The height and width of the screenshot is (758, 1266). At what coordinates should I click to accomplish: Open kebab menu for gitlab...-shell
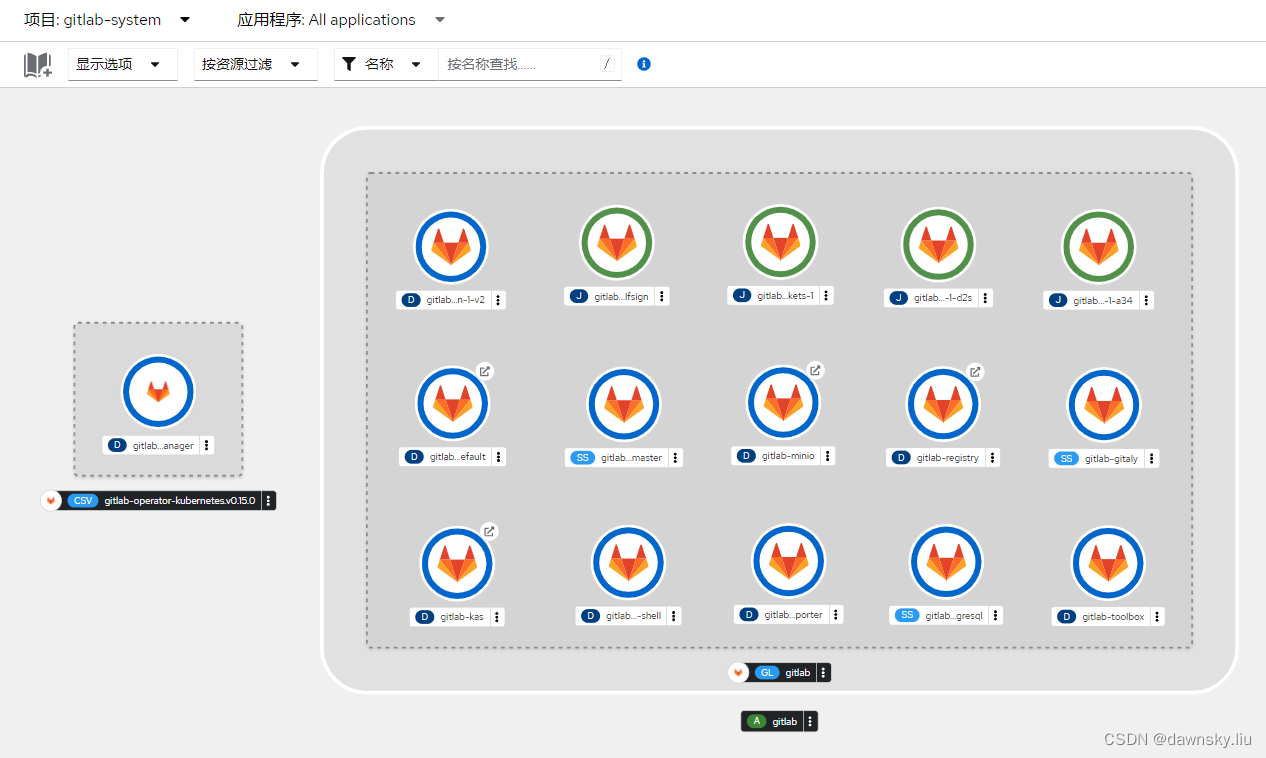[x=674, y=616]
